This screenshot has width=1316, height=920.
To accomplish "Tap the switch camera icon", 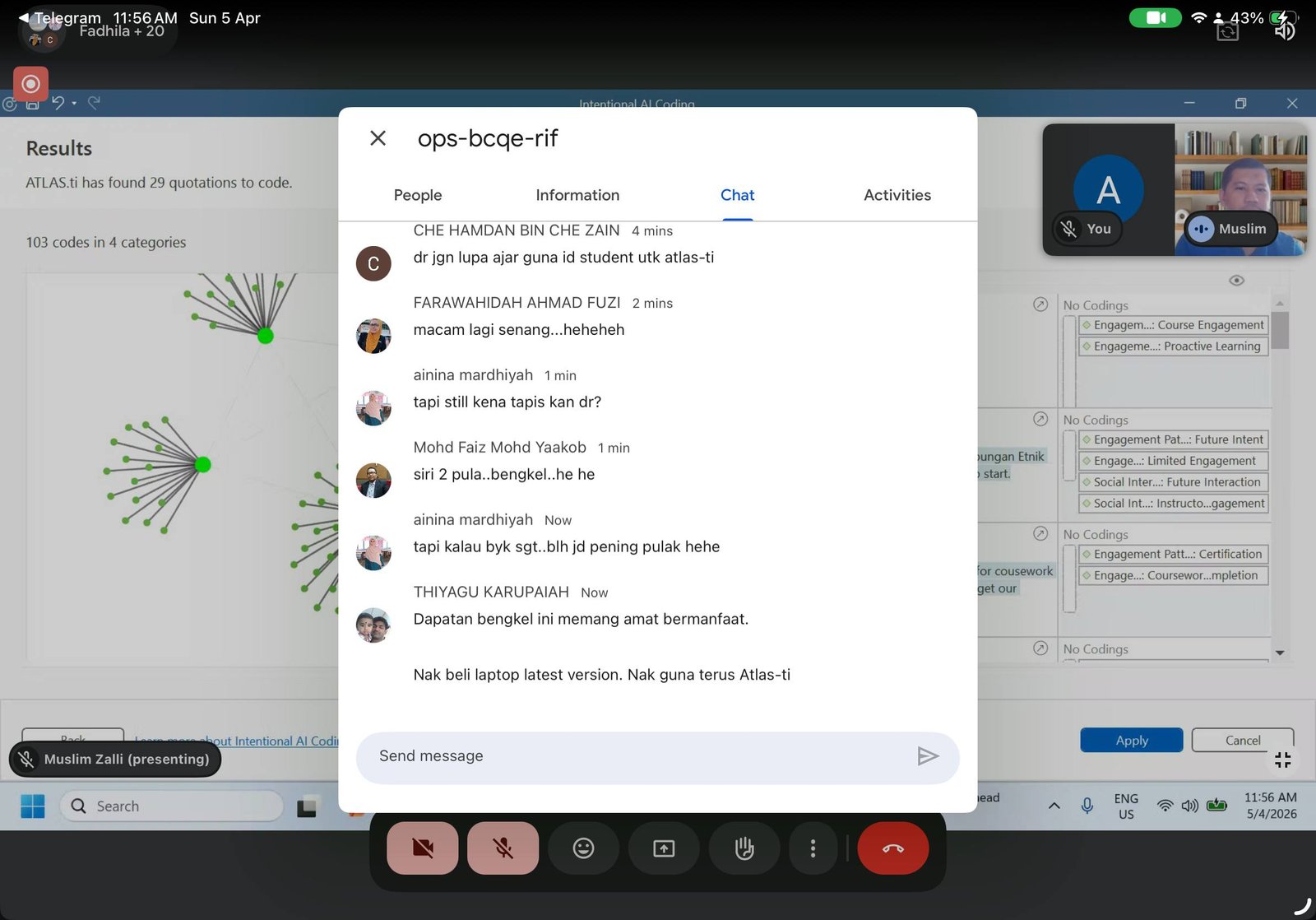I will (x=1227, y=32).
